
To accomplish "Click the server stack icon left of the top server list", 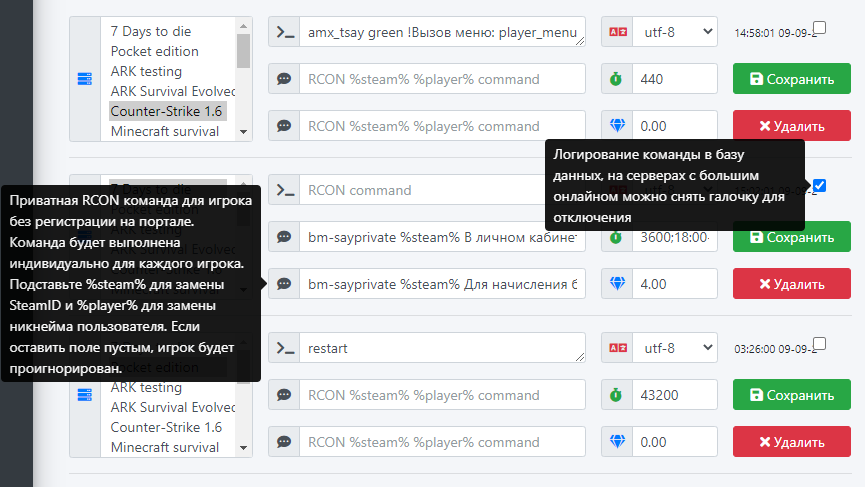I will coord(84,79).
